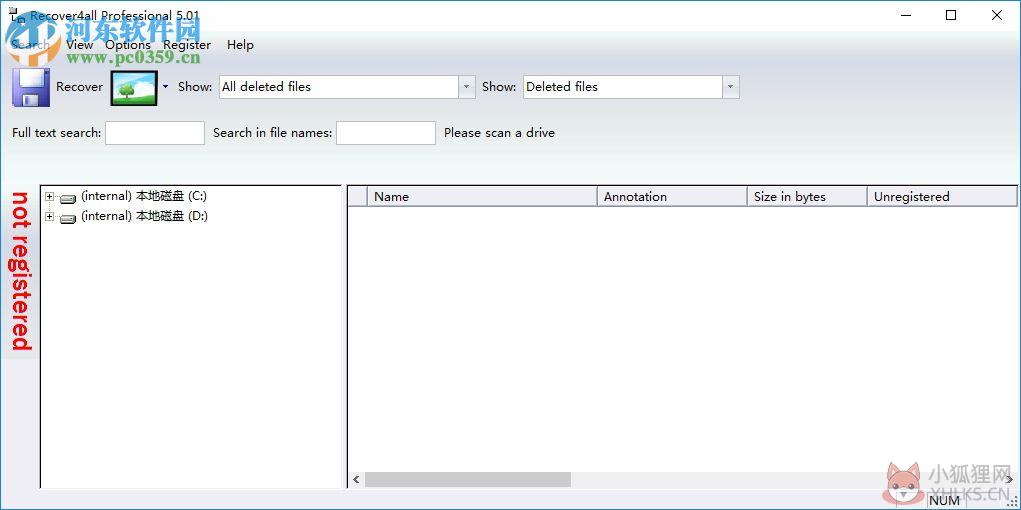Open the Search menu
The image size is (1021, 510).
click(30, 45)
